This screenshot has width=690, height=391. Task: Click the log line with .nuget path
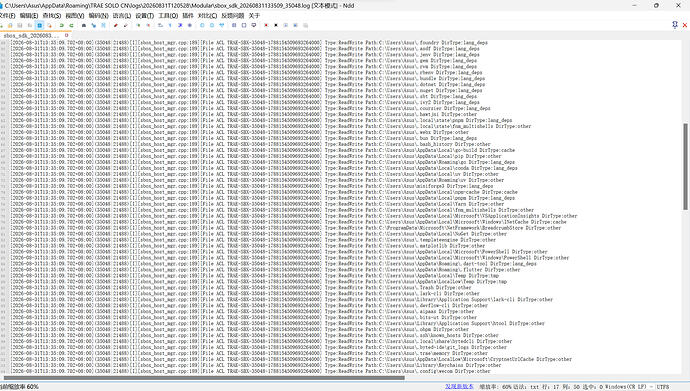[x=246, y=91]
